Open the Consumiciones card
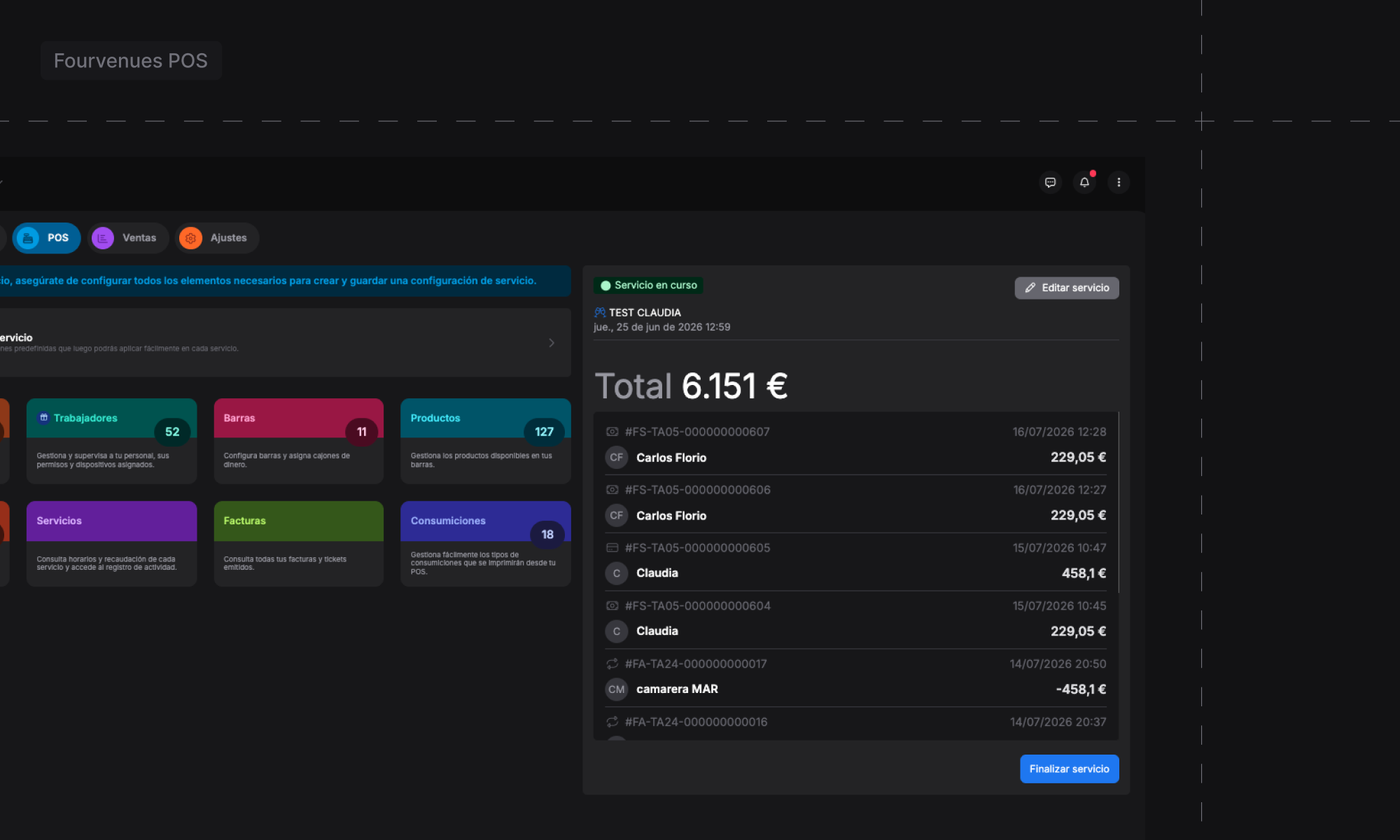Viewport: 1400px width, 840px height. 485,545
